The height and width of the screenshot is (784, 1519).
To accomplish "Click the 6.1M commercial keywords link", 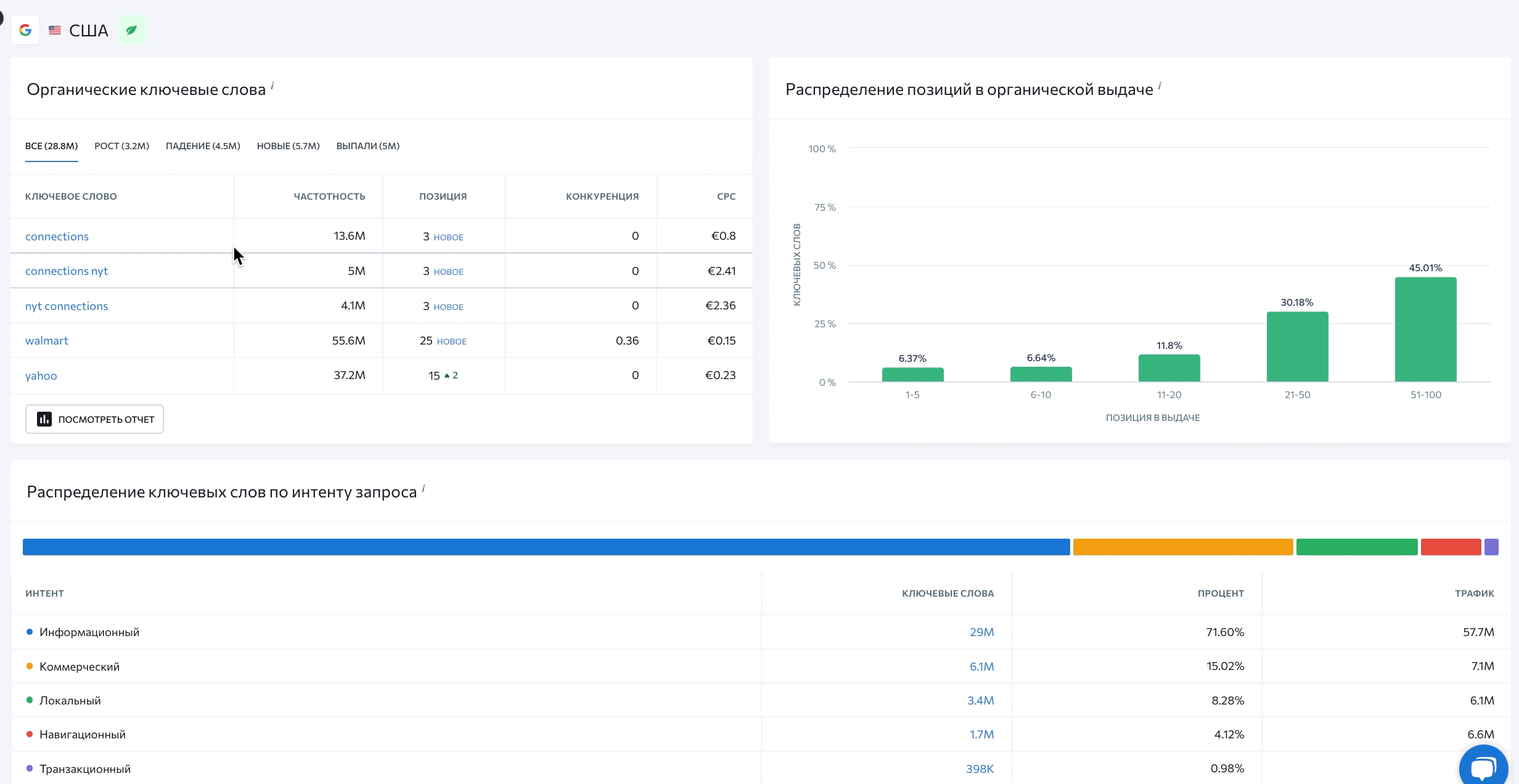I will [x=981, y=667].
